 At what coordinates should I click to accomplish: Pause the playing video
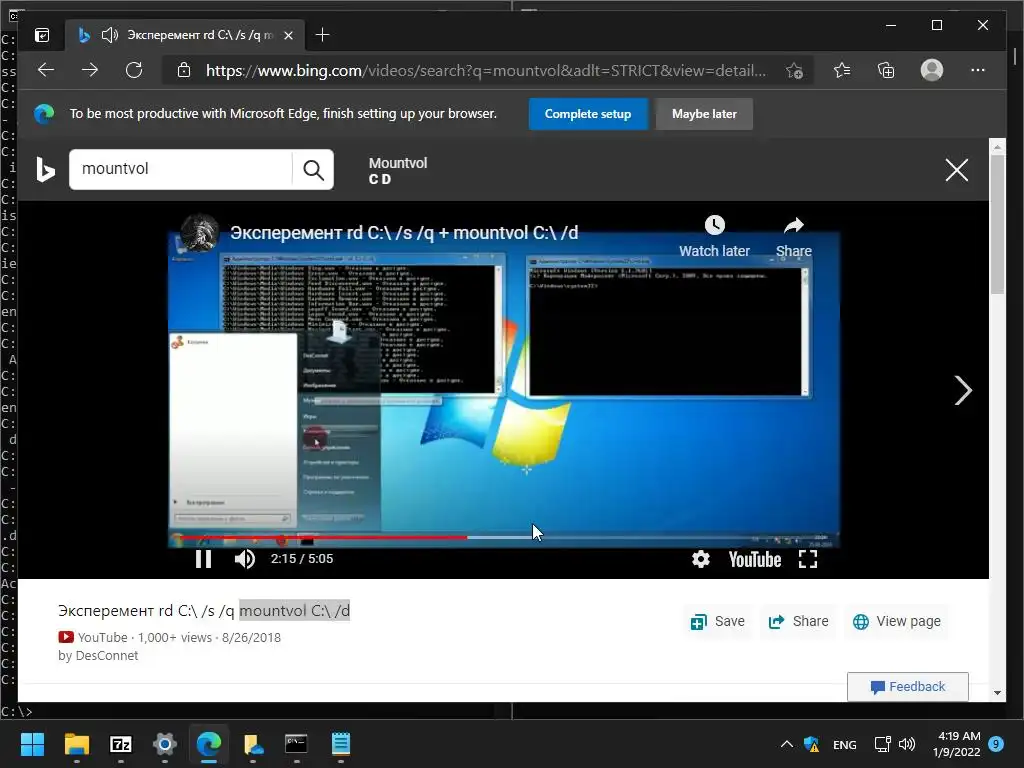coord(203,559)
